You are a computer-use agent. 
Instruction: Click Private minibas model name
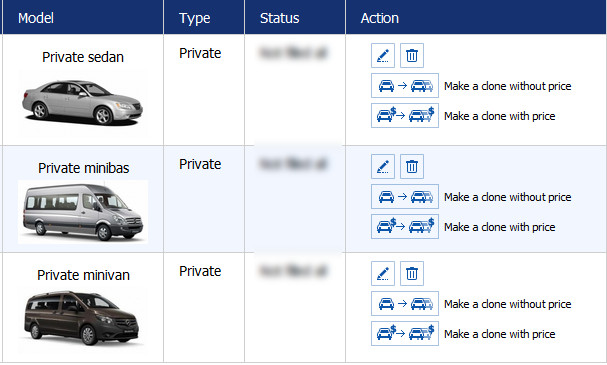pos(84,168)
